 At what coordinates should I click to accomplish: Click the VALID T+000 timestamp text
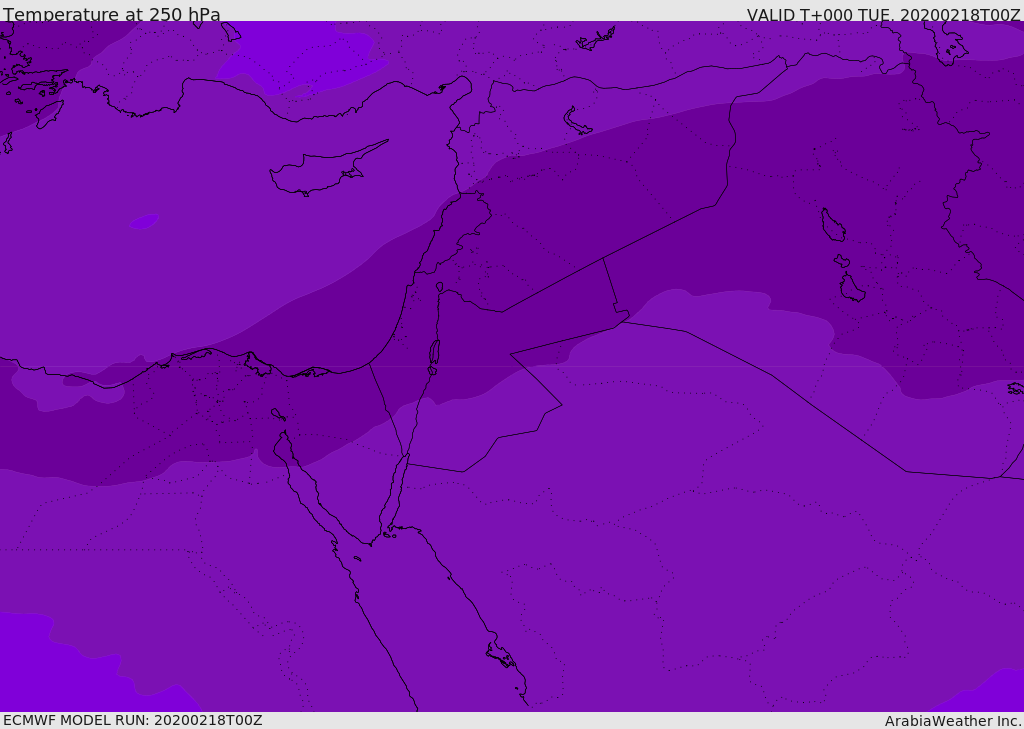[x=883, y=15]
